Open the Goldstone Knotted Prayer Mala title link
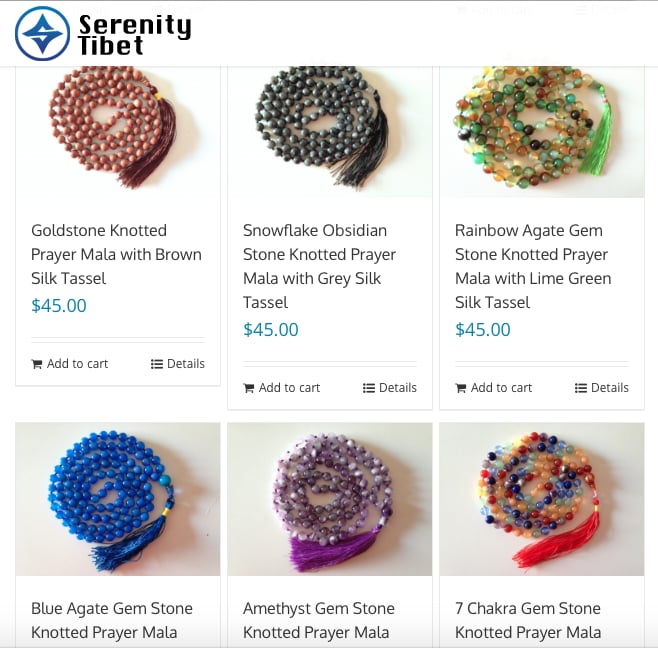658x648 pixels. coord(116,254)
